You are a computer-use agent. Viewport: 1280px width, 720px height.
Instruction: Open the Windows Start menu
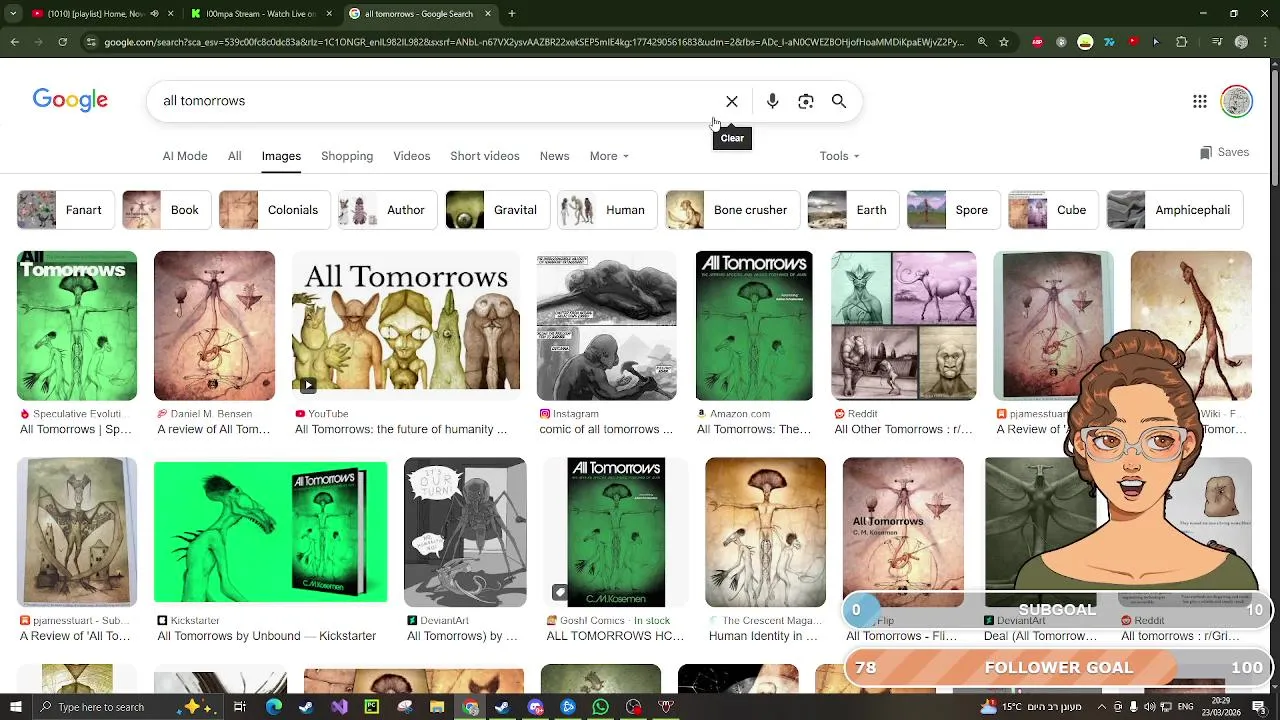point(15,707)
